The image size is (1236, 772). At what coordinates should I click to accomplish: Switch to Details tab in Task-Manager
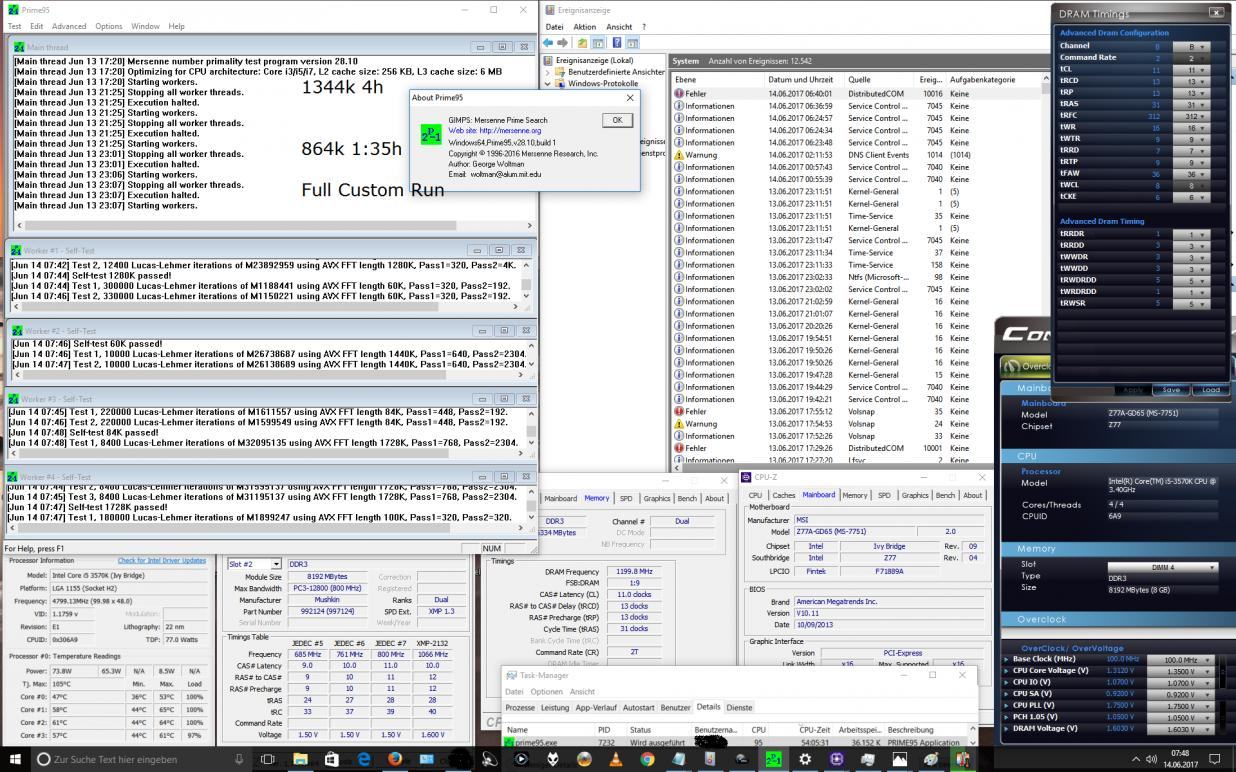[708, 707]
